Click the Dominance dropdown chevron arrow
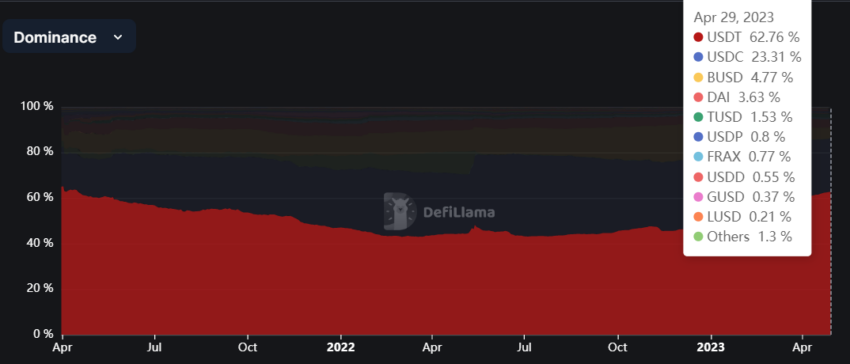This screenshot has width=850, height=364. tap(118, 37)
